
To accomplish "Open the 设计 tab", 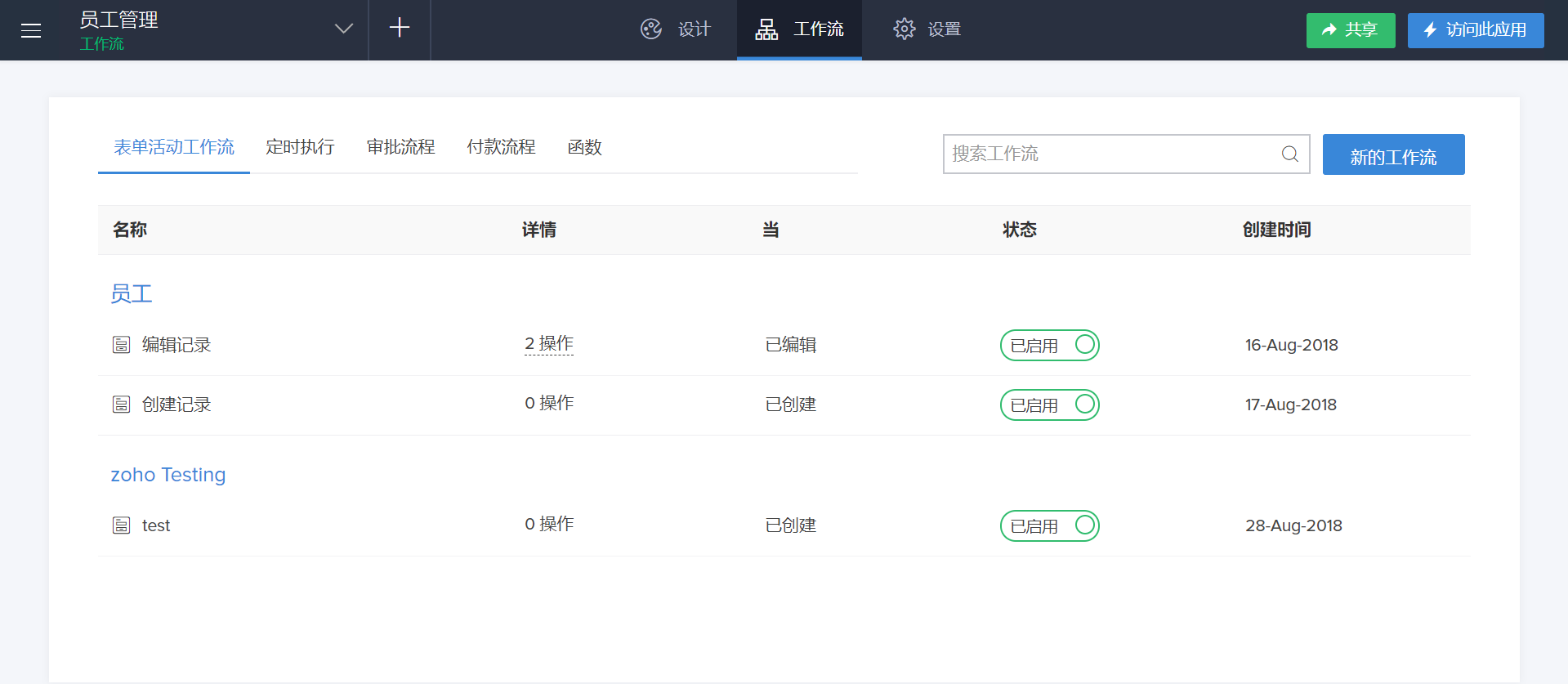I will click(676, 29).
